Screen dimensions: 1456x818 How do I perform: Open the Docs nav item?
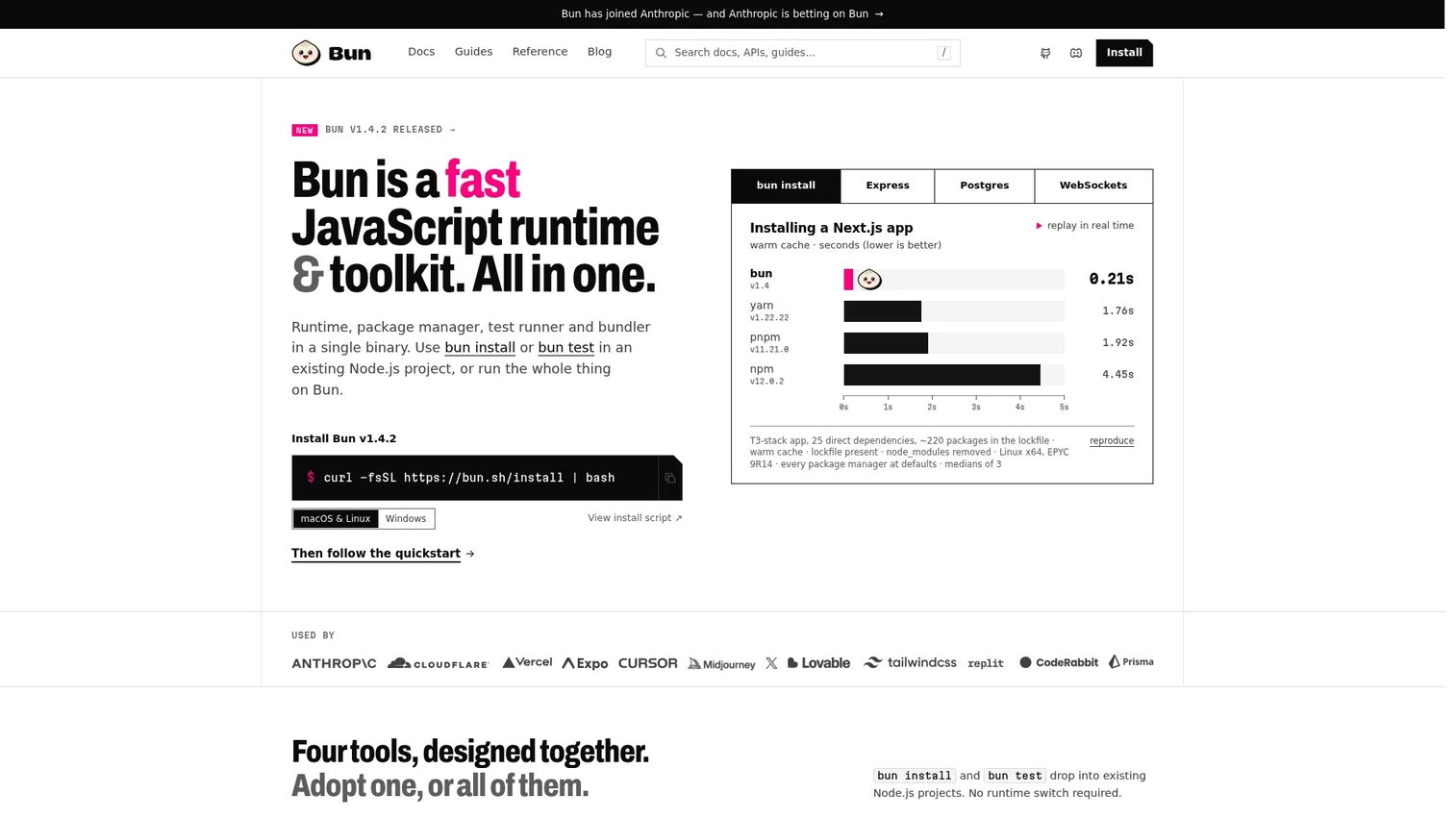pyautogui.click(x=421, y=52)
